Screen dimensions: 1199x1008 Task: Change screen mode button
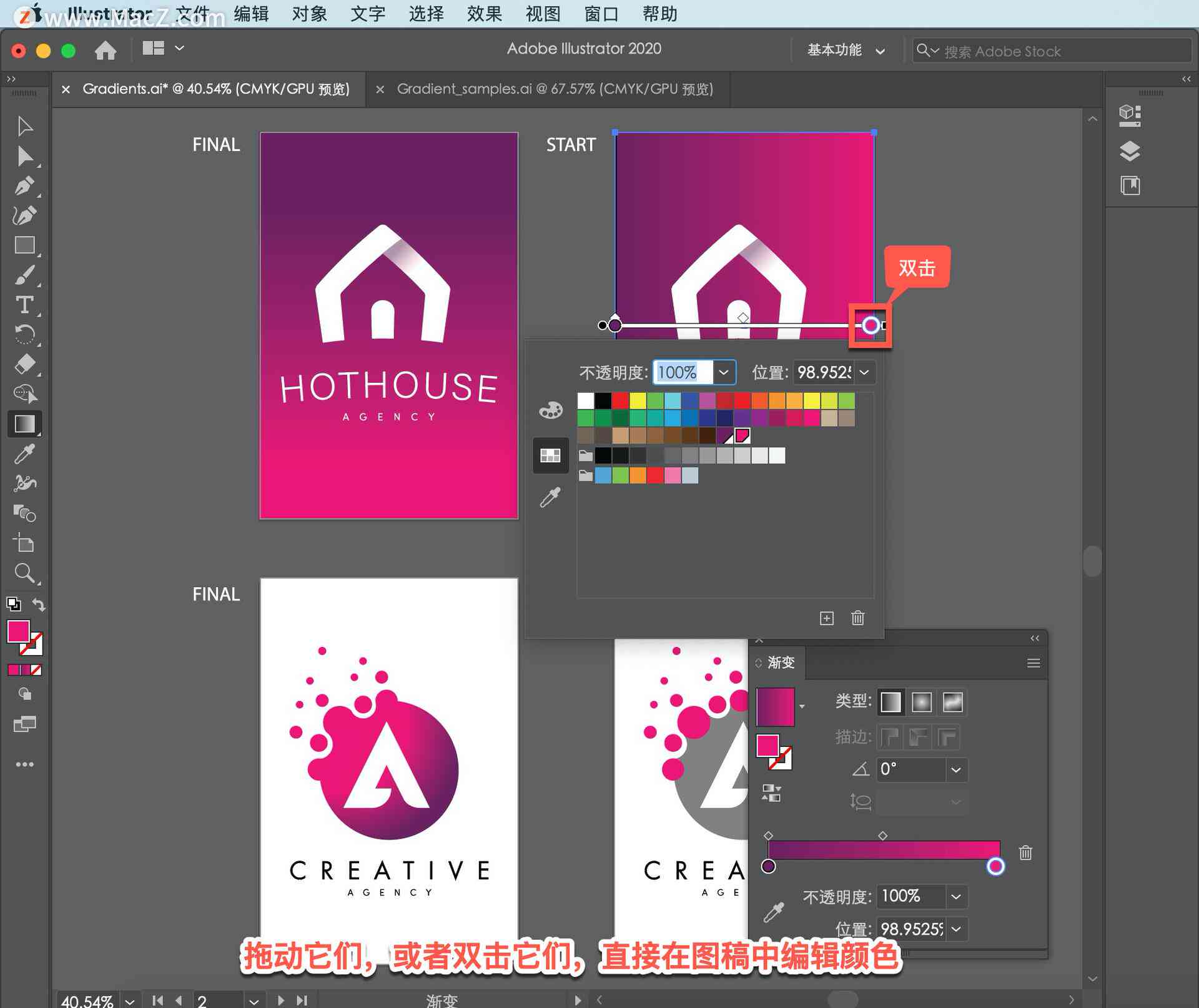pyautogui.click(x=25, y=724)
